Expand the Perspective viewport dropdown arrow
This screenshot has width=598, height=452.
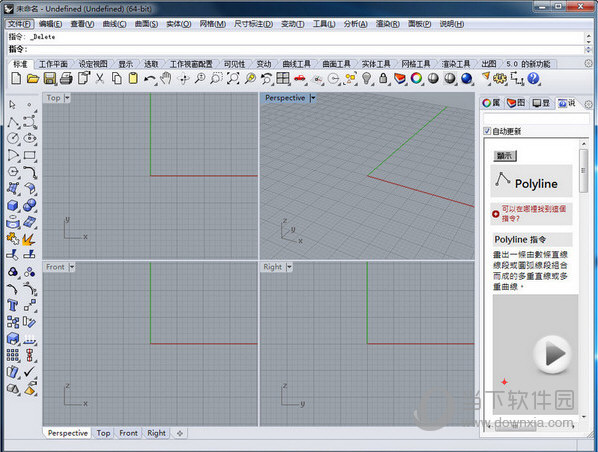pyautogui.click(x=313, y=98)
